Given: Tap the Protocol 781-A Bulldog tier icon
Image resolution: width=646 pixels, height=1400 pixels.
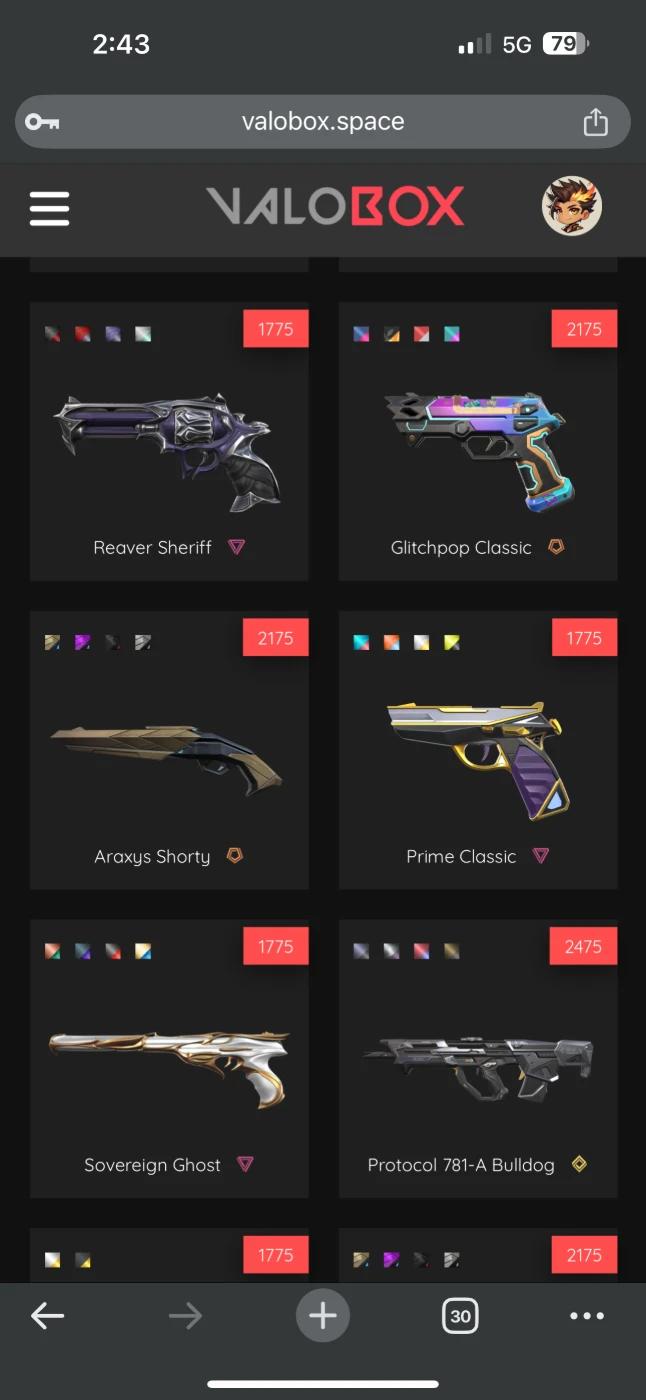Looking at the screenshot, I should click(x=578, y=1164).
